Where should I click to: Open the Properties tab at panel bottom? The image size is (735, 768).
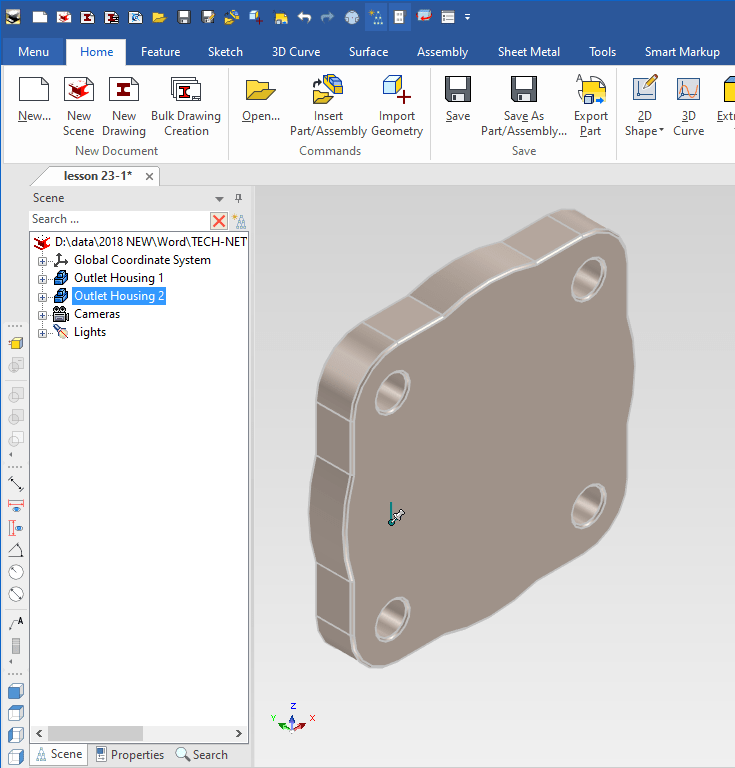point(130,755)
